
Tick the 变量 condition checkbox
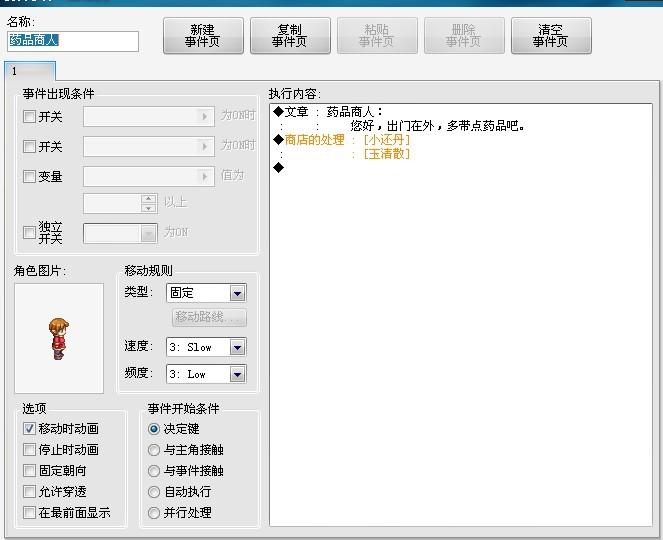point(29,176)
